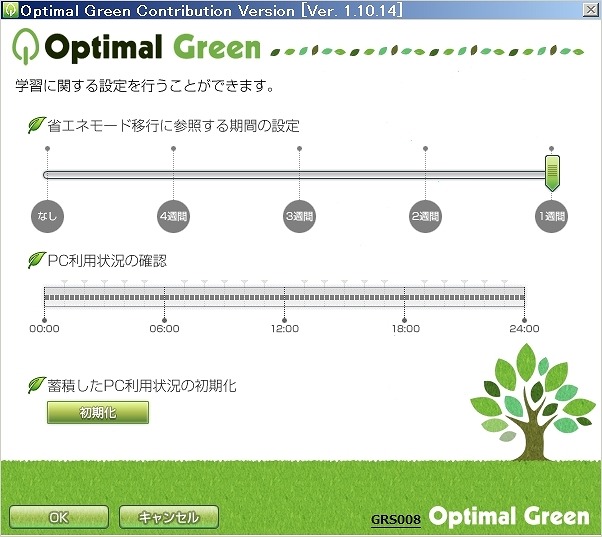Screen dimensions: 602x537
Task: Click the 学習に関する設定 description text
Action: tap(145, 86)
